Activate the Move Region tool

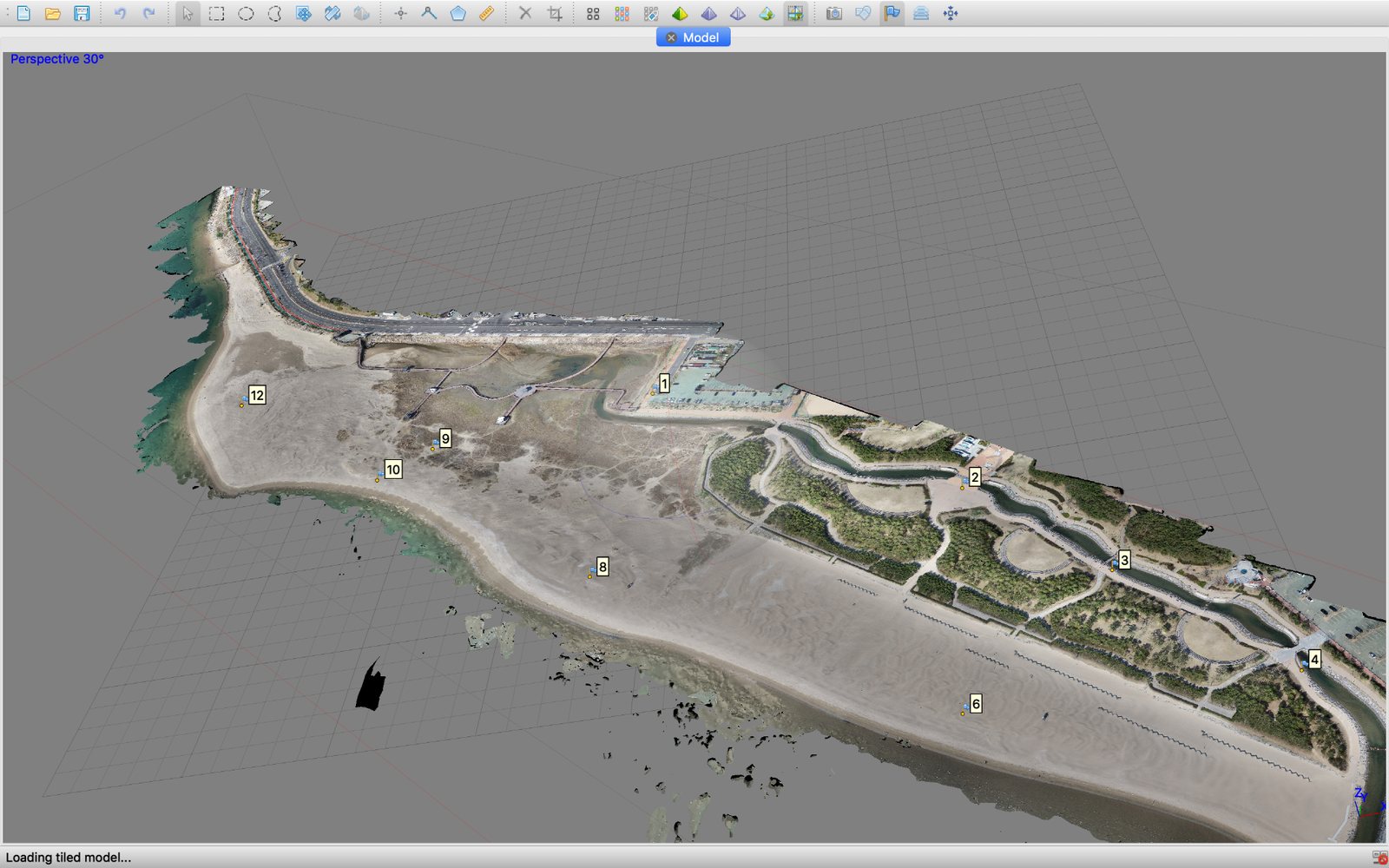[x=304, y=13]
